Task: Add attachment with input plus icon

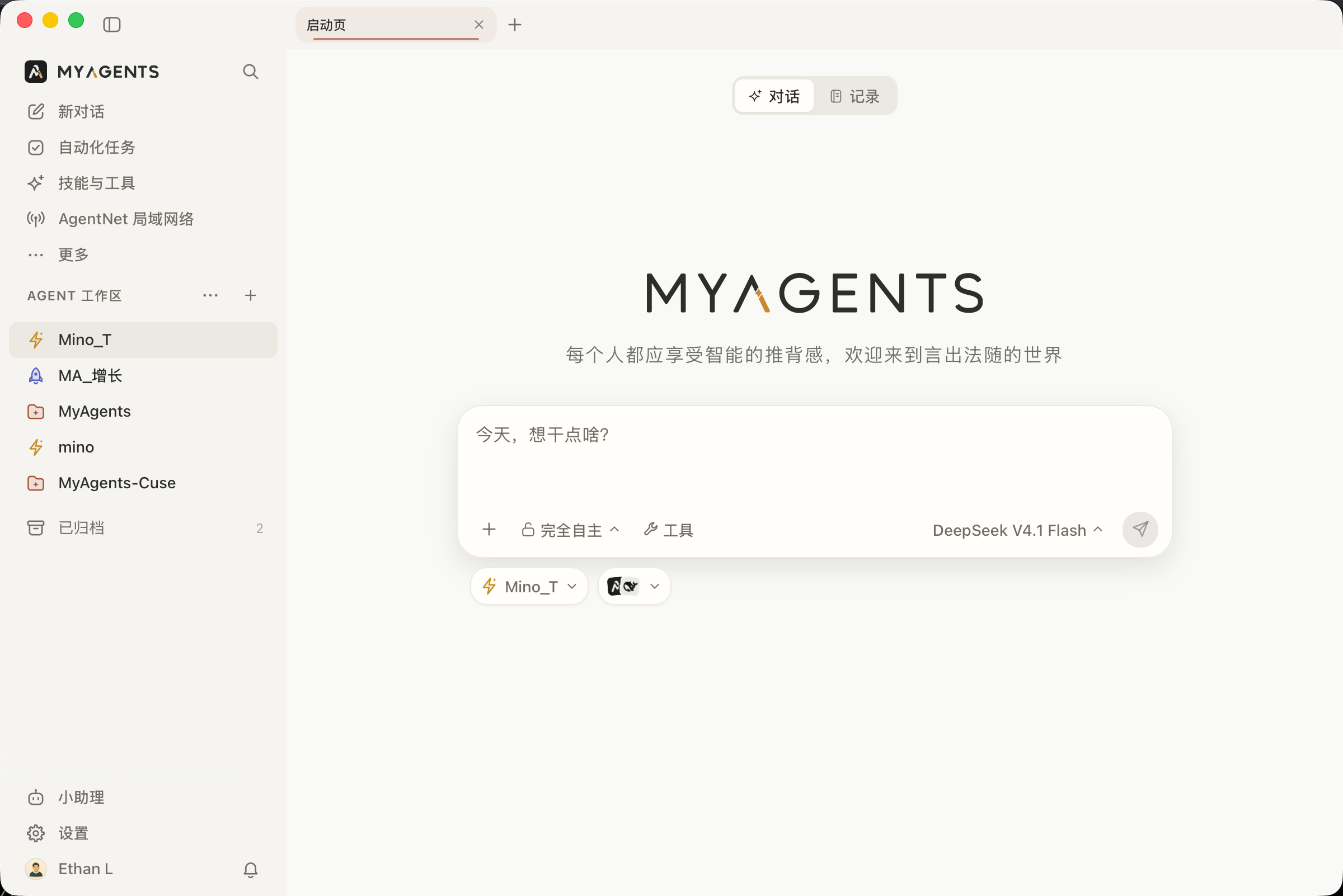Action: (489, 529)
